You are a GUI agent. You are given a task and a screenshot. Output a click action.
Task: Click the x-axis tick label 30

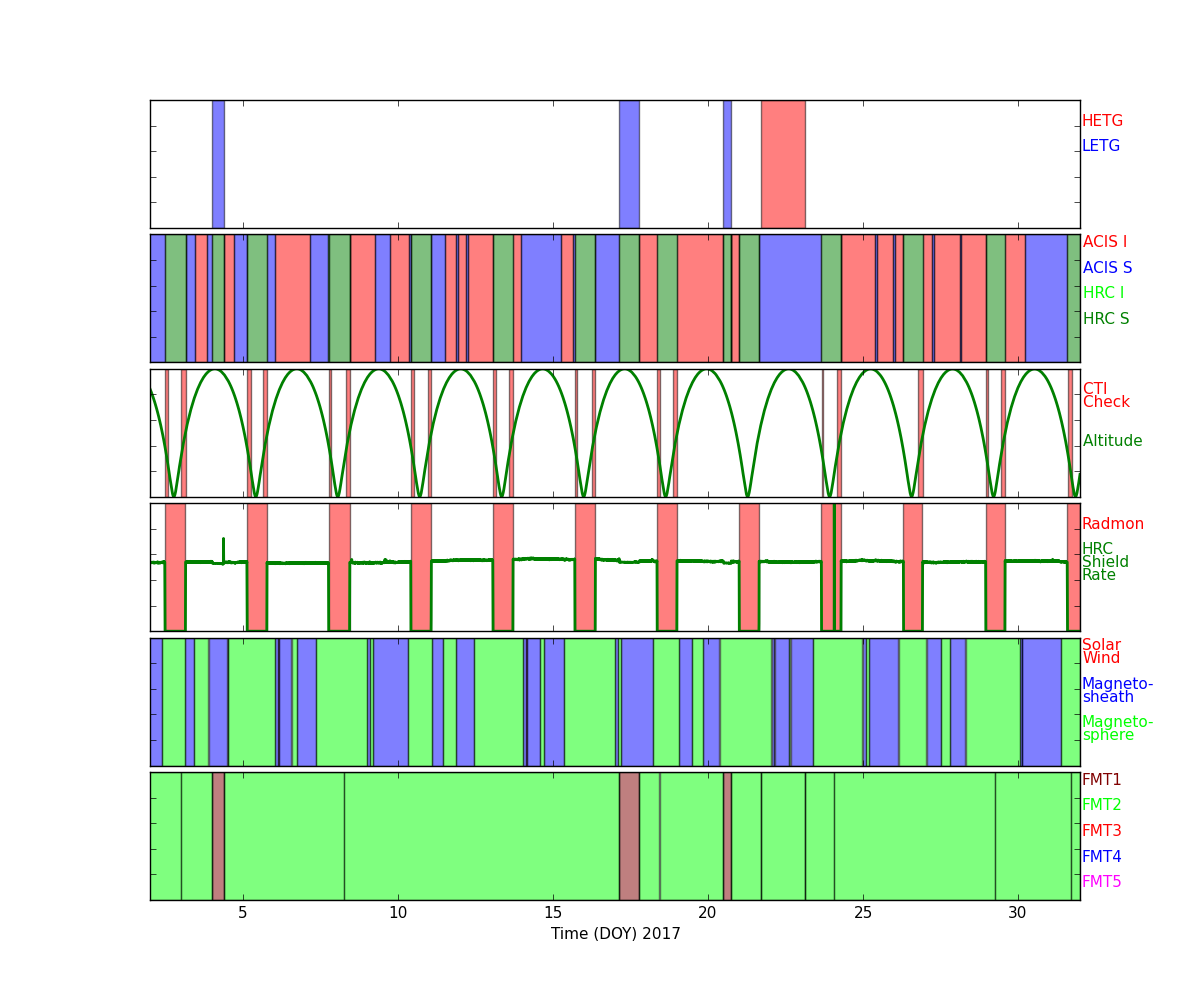click(1018, 913)
